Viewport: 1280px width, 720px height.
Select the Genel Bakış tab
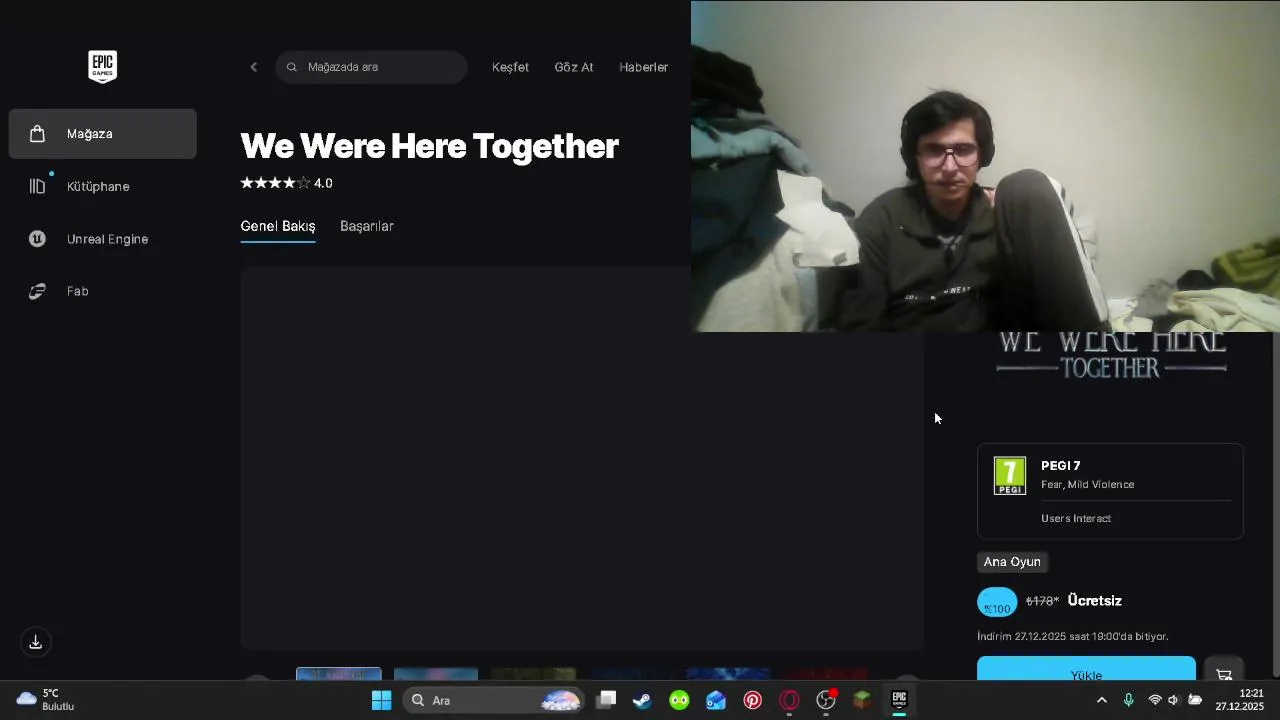pyautogui.click(x=278, y=227)
